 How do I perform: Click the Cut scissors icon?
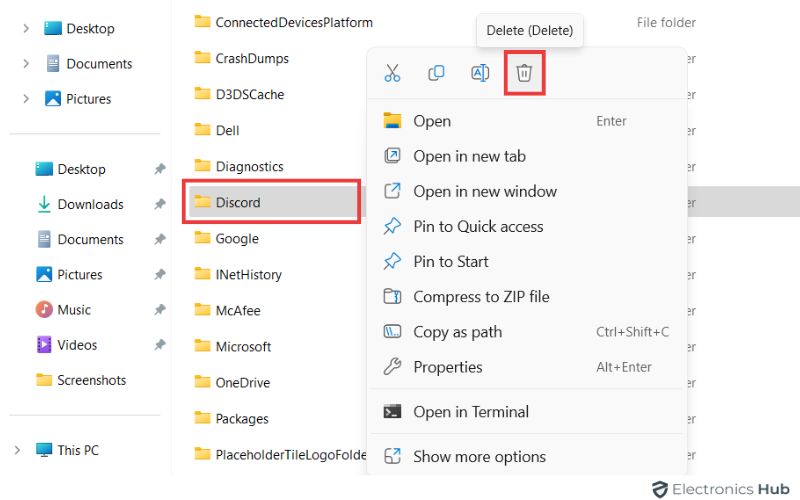pyautogui.click(x=392, y=73)
